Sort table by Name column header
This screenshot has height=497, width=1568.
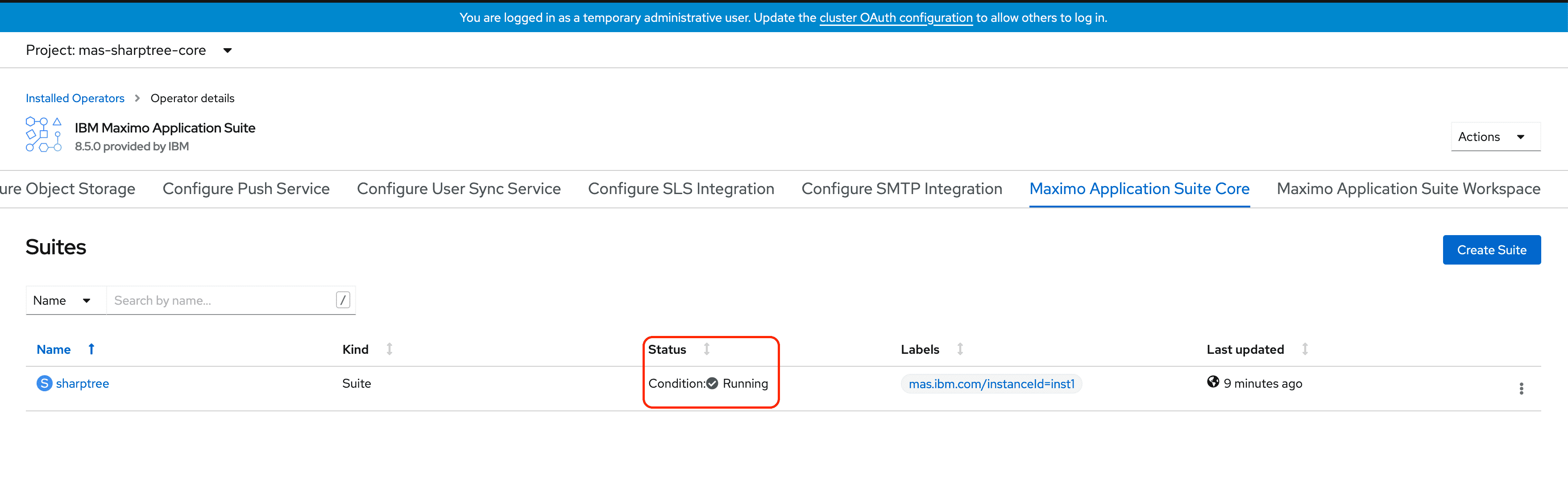pyautogui.click(x=54, y=350)
